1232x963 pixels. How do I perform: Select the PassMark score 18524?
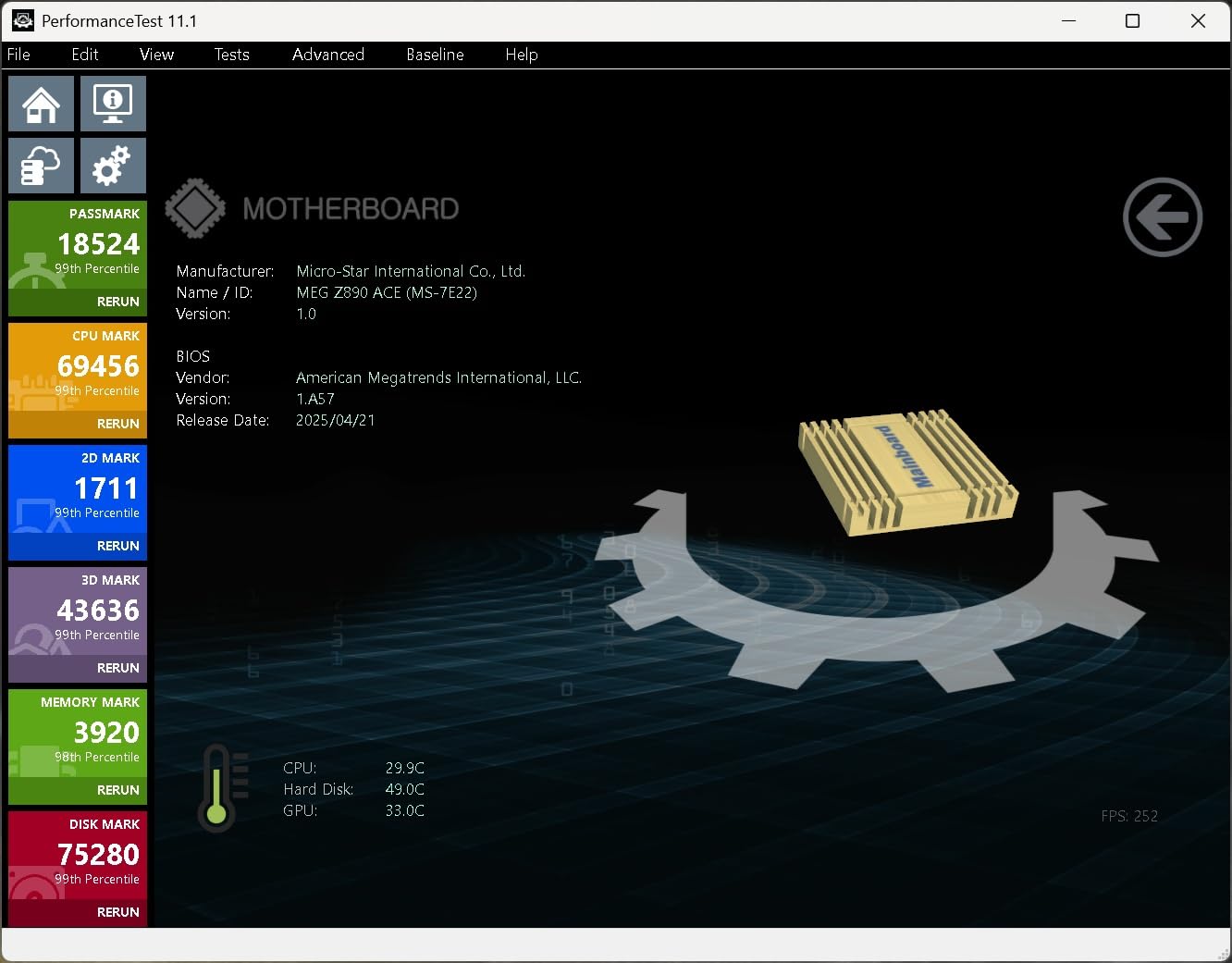98,244
